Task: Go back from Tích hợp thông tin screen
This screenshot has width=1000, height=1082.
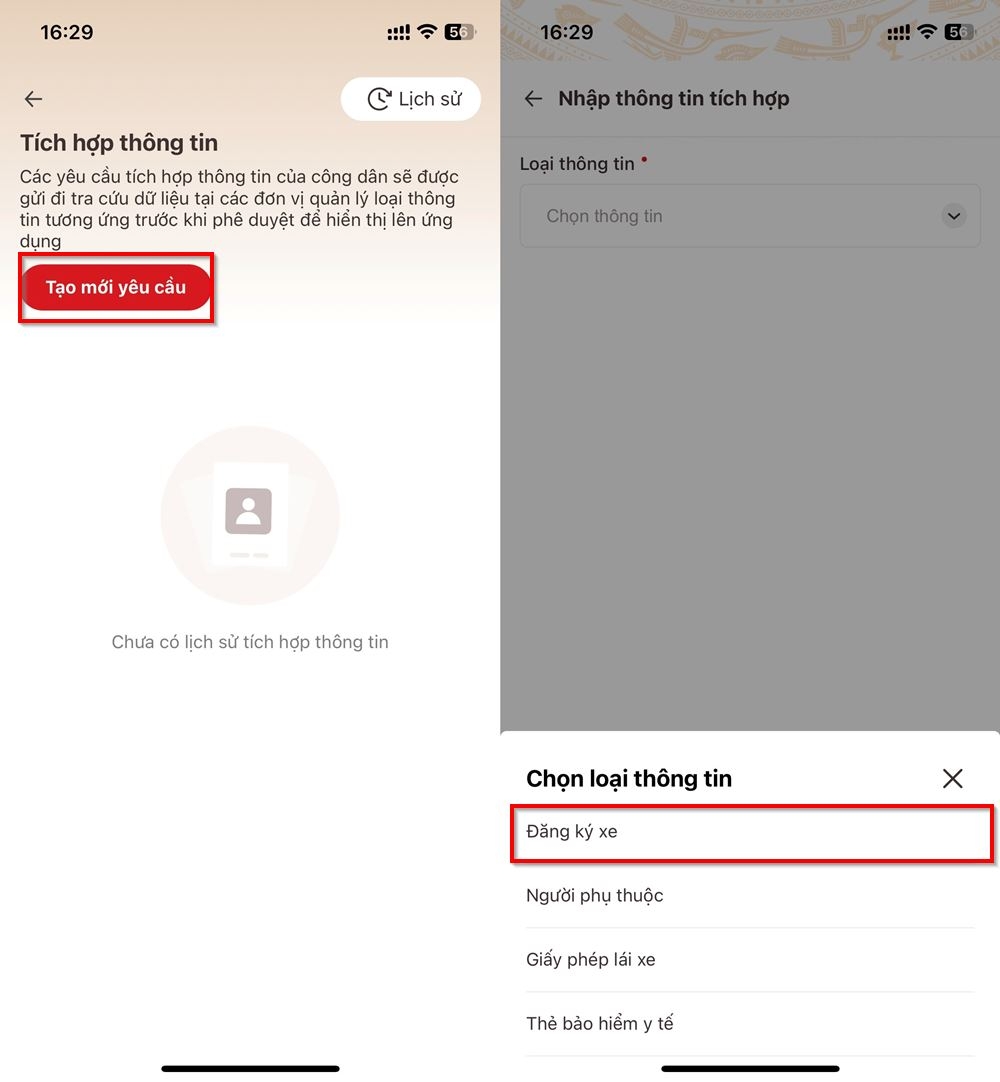Action: tap(33, 99)
